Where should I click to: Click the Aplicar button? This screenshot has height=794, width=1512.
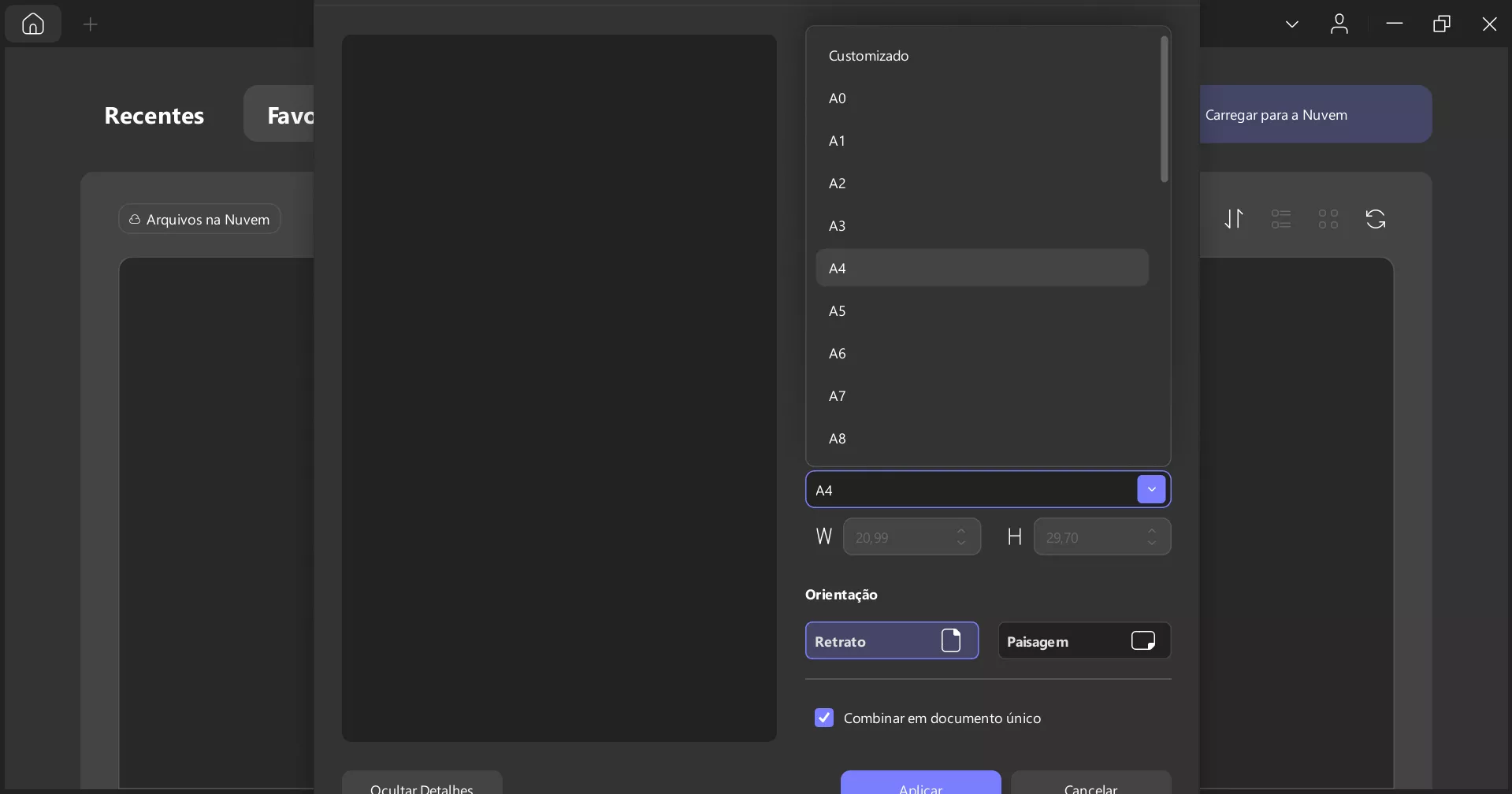click(921, 783)
